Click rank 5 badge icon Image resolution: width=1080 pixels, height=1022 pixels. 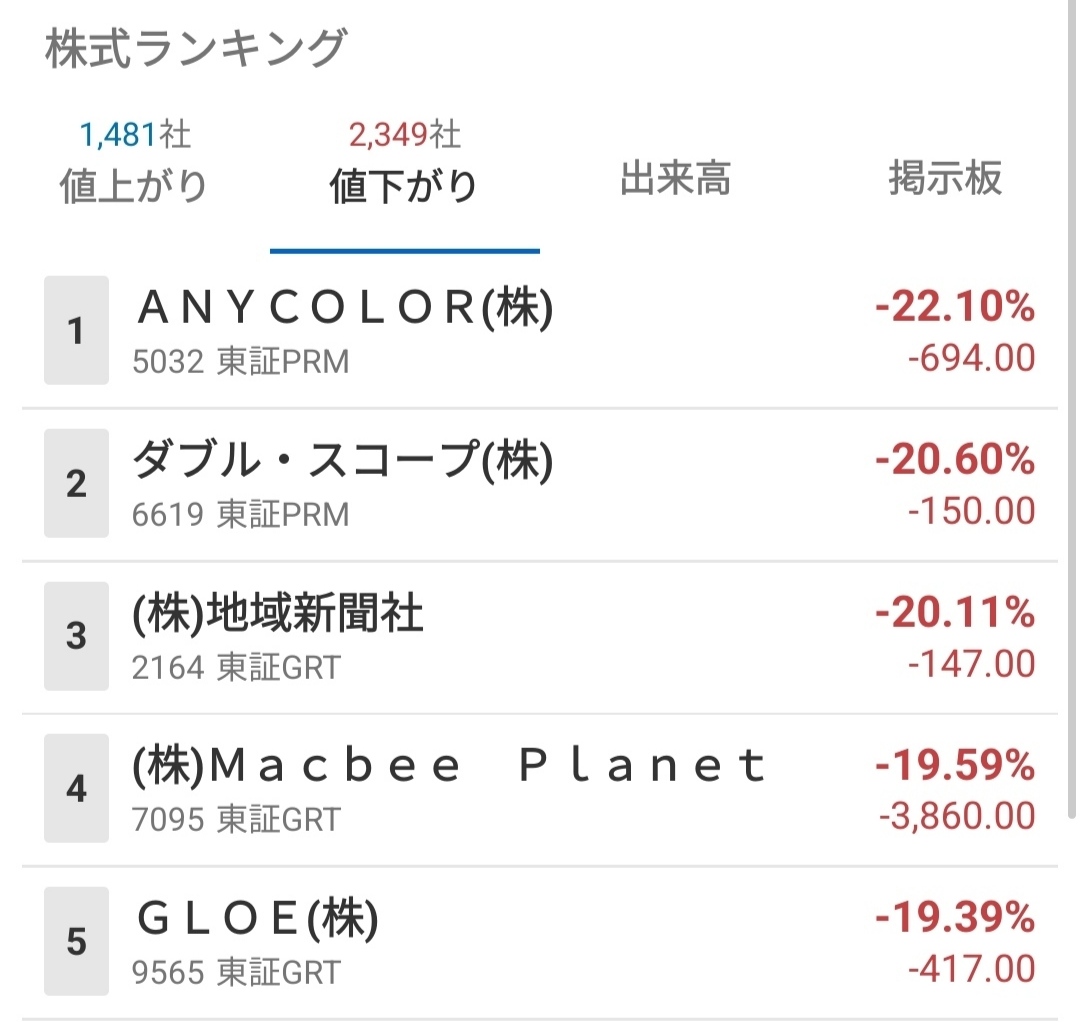(76, 942)
